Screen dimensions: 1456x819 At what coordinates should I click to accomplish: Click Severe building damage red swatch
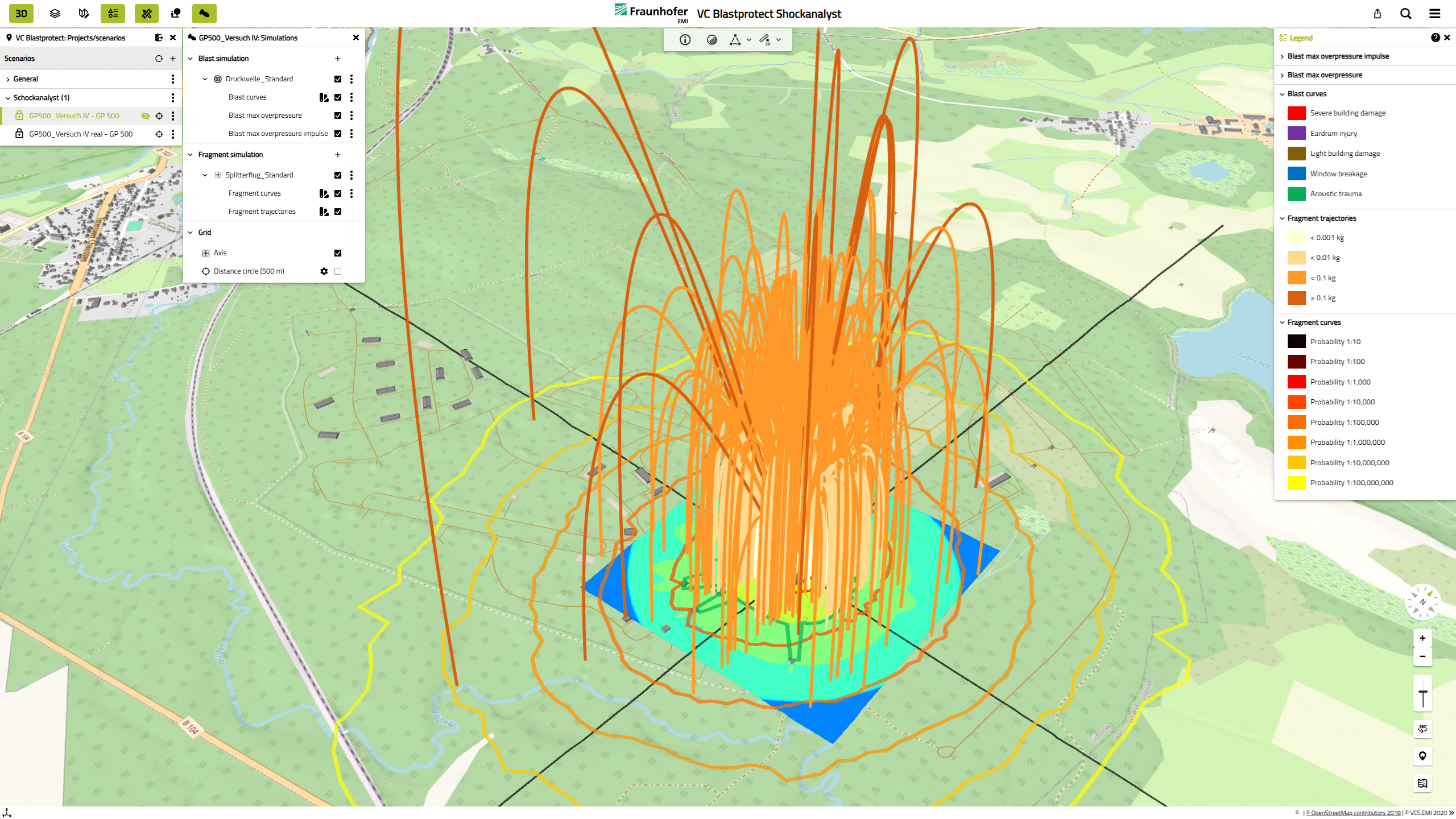tap(1296, 113)
